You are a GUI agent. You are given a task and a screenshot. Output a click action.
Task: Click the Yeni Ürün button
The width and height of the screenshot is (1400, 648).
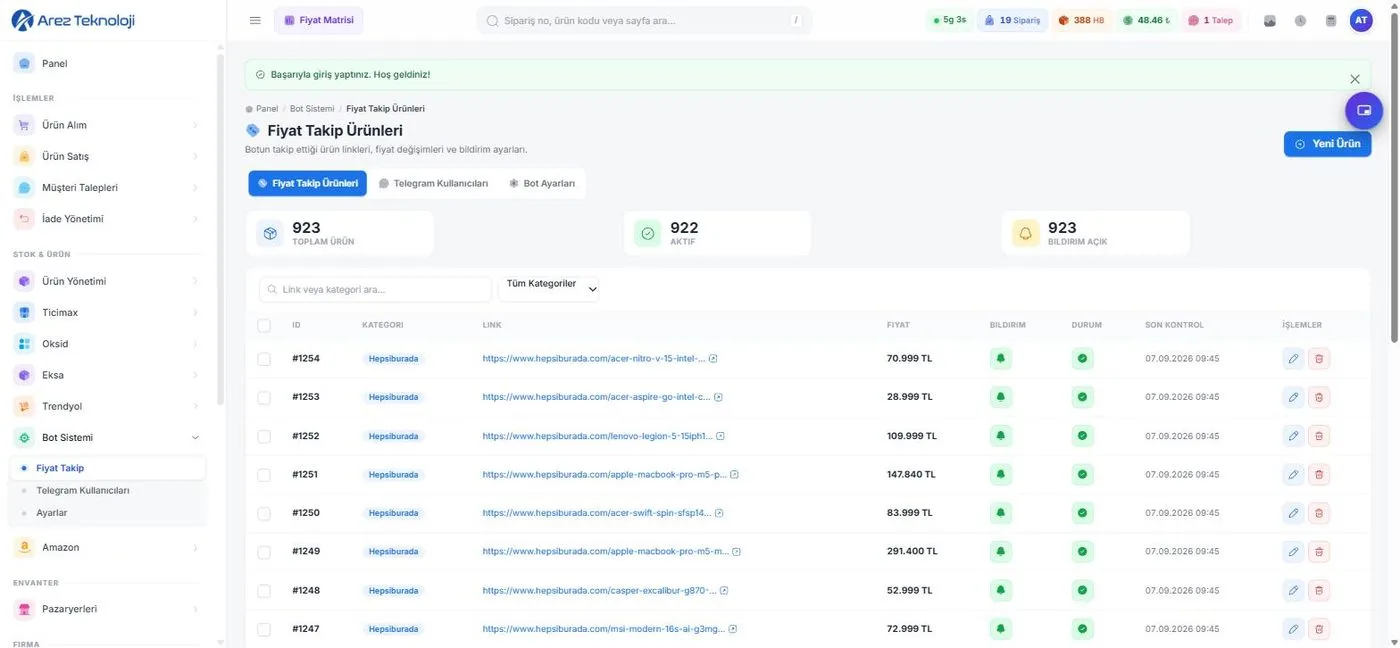click(x=1327, y=144)
